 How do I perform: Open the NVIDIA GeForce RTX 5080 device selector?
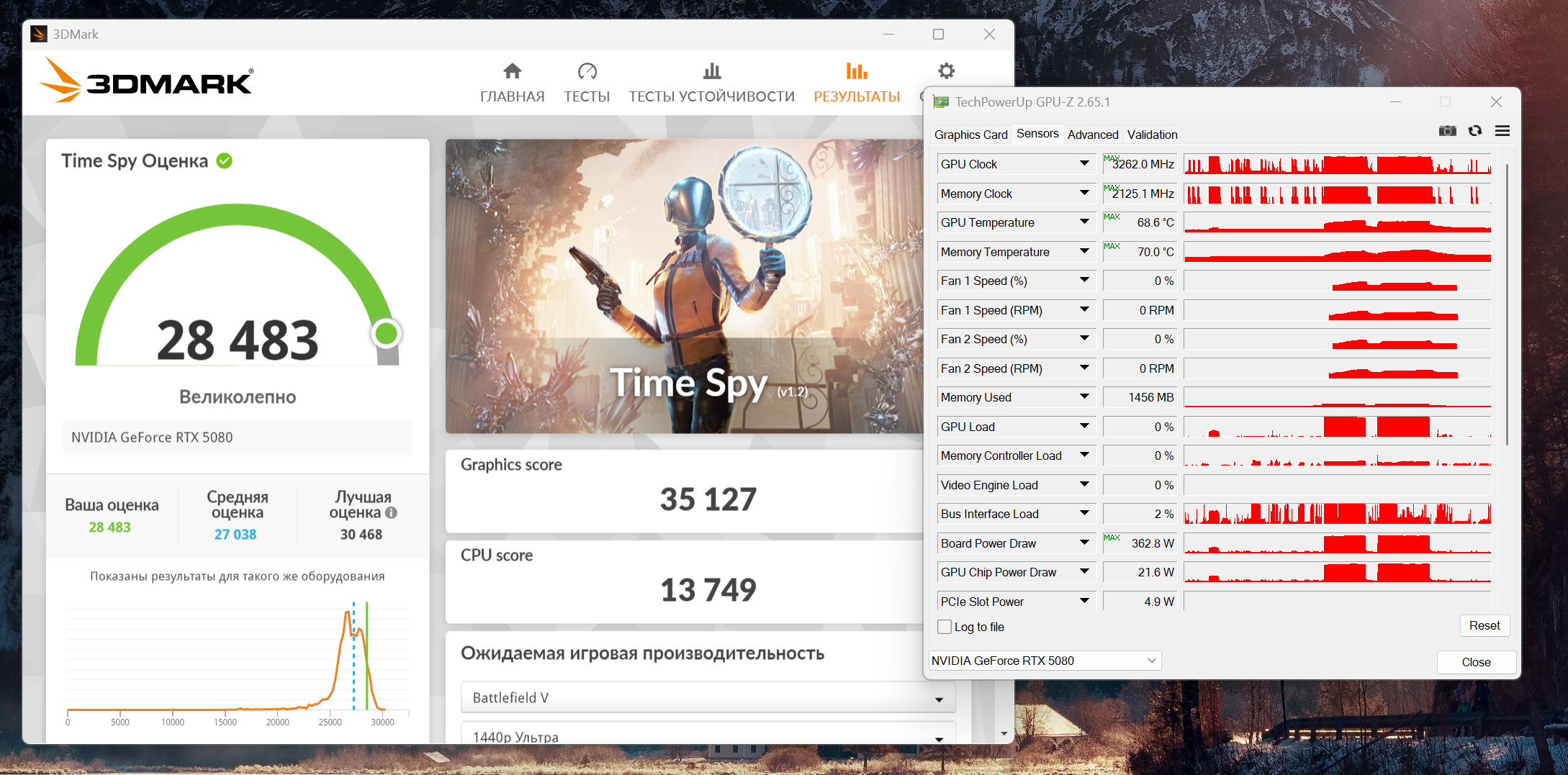[1045, 661]
